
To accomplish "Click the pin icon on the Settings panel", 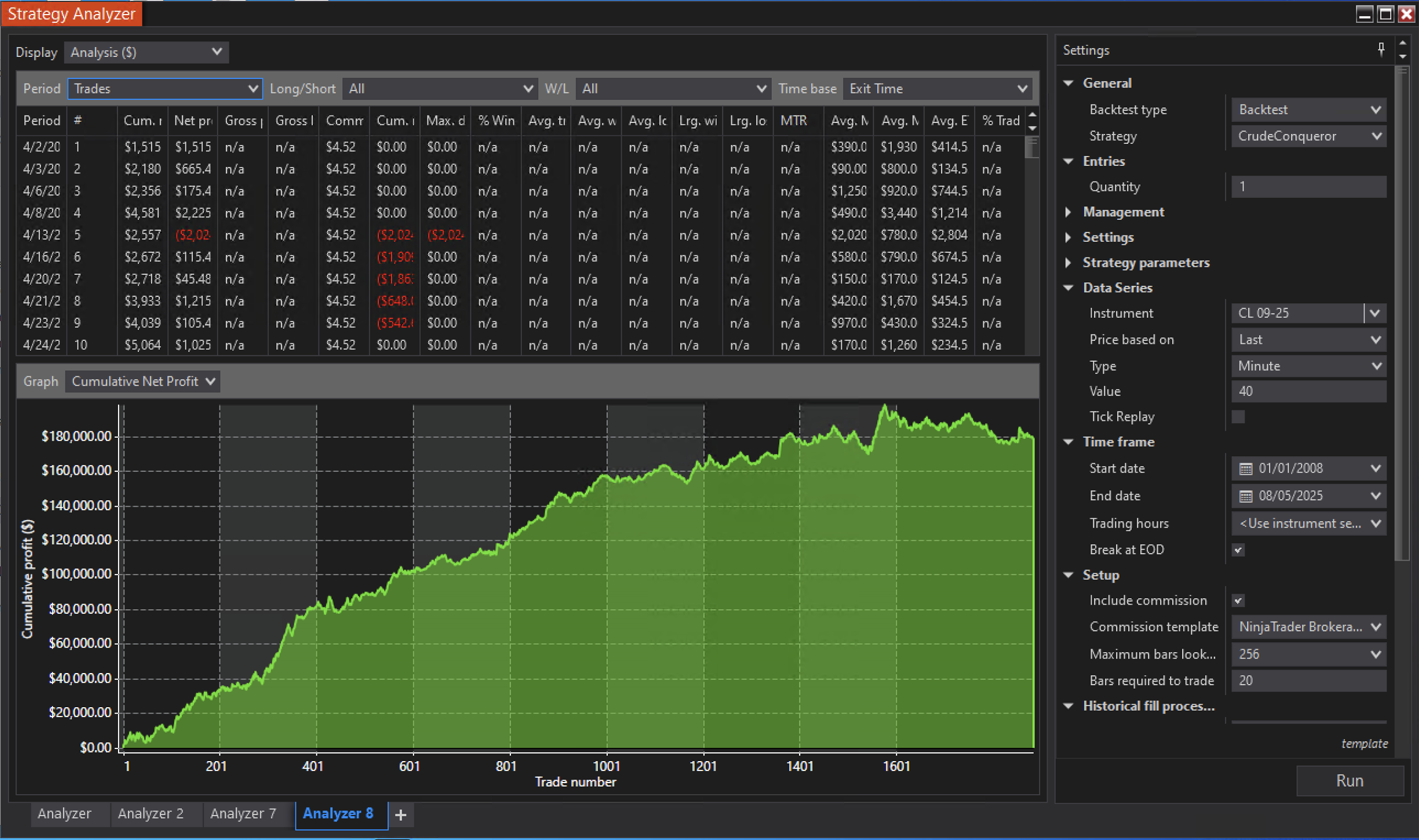I will 1381,50.
